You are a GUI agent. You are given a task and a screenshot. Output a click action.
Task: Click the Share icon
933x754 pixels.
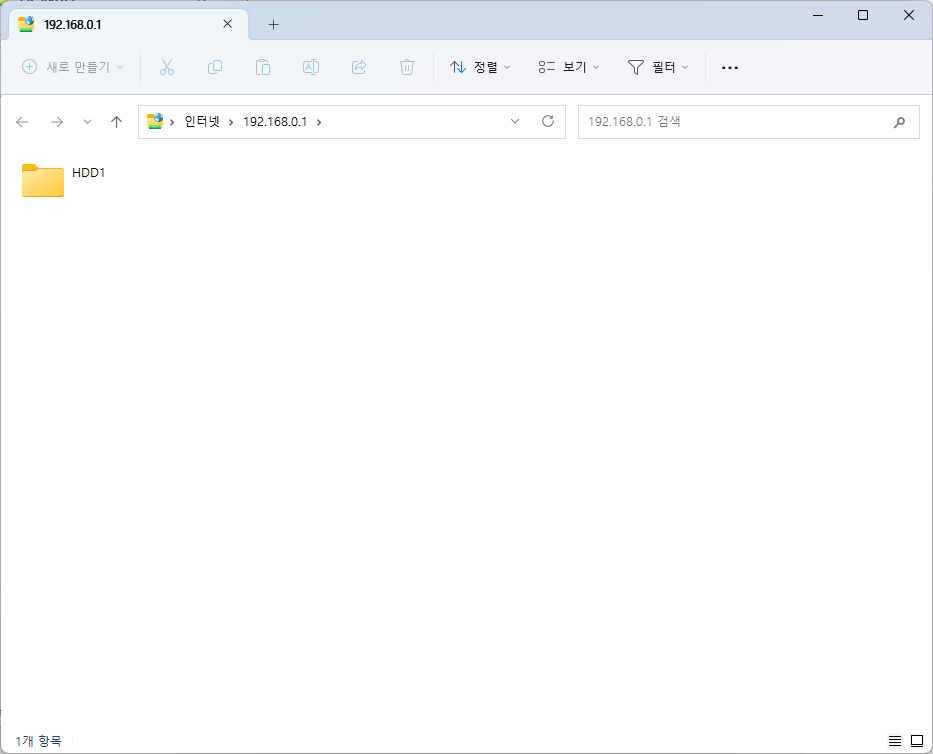tap(358, 67)
